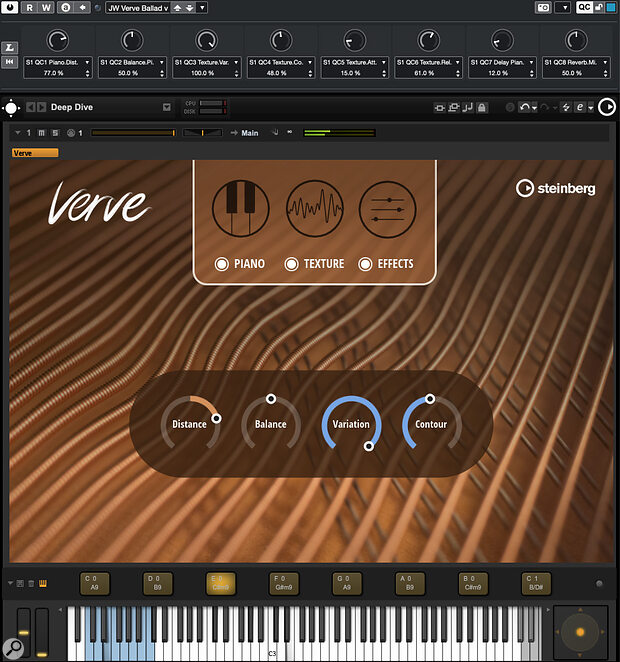Click the MIDI note icon in the toolbar
The width and height of the screenshot is (620, 662).
pos(468,108)
